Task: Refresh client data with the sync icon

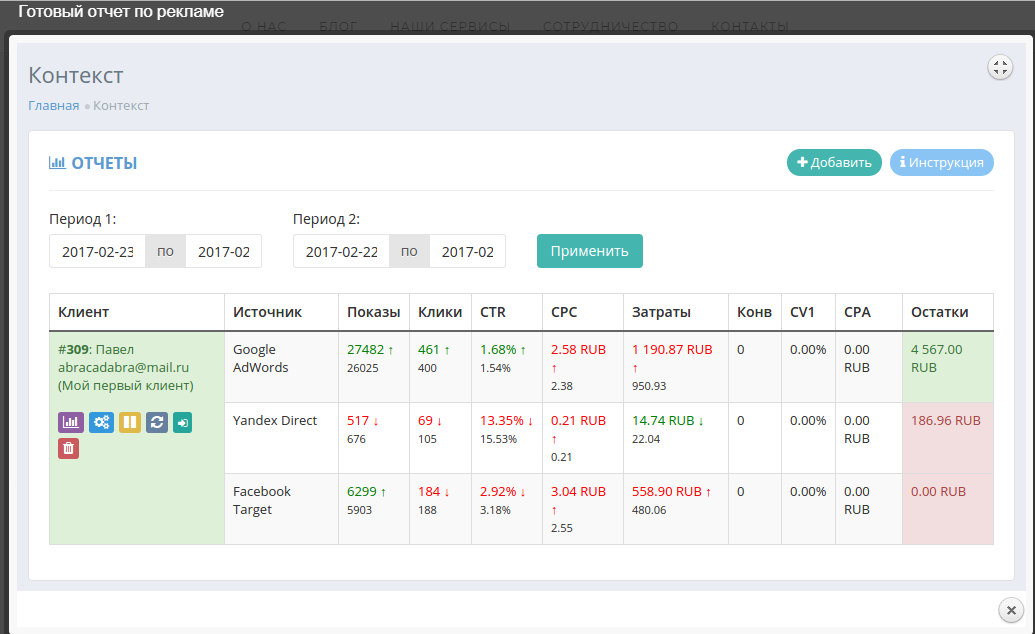Action: click(x=157, y=423)
